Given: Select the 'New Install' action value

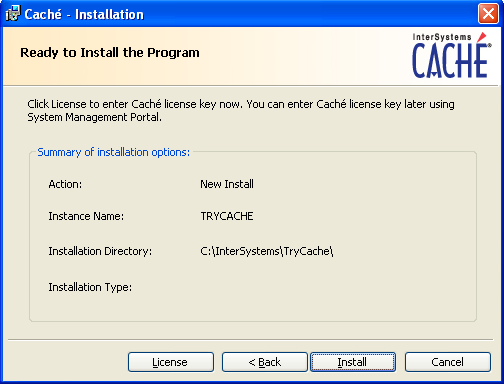Looking at the screenshot, I should pos(227,184).
